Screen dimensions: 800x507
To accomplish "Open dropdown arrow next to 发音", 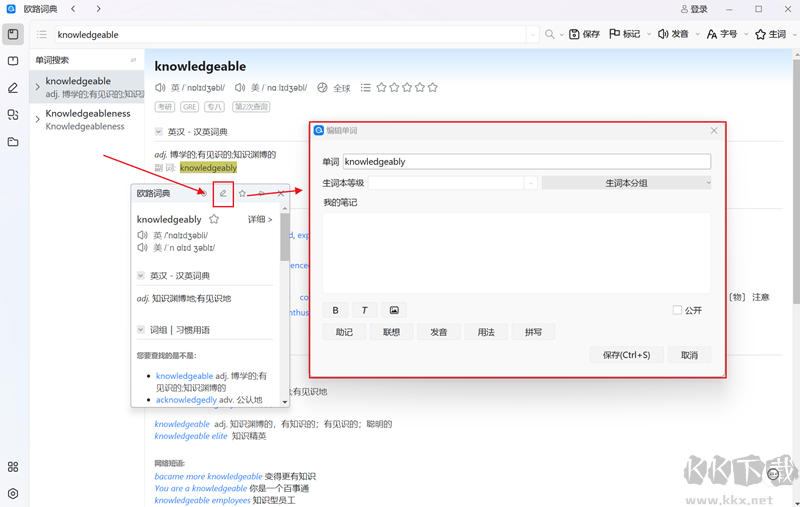I will click(697, 34).
